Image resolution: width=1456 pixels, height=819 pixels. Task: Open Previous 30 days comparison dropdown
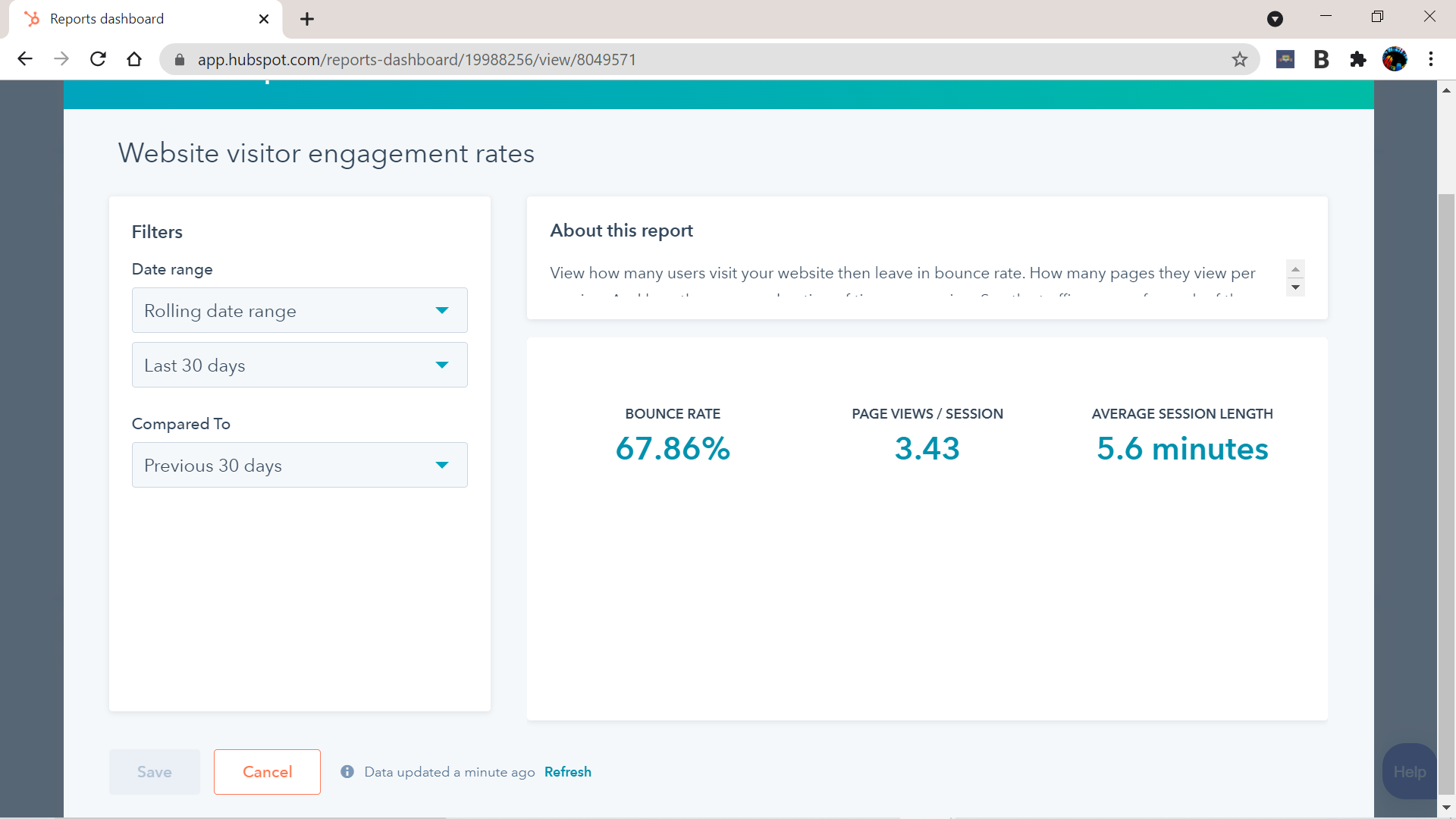click(x=300, y=465)
